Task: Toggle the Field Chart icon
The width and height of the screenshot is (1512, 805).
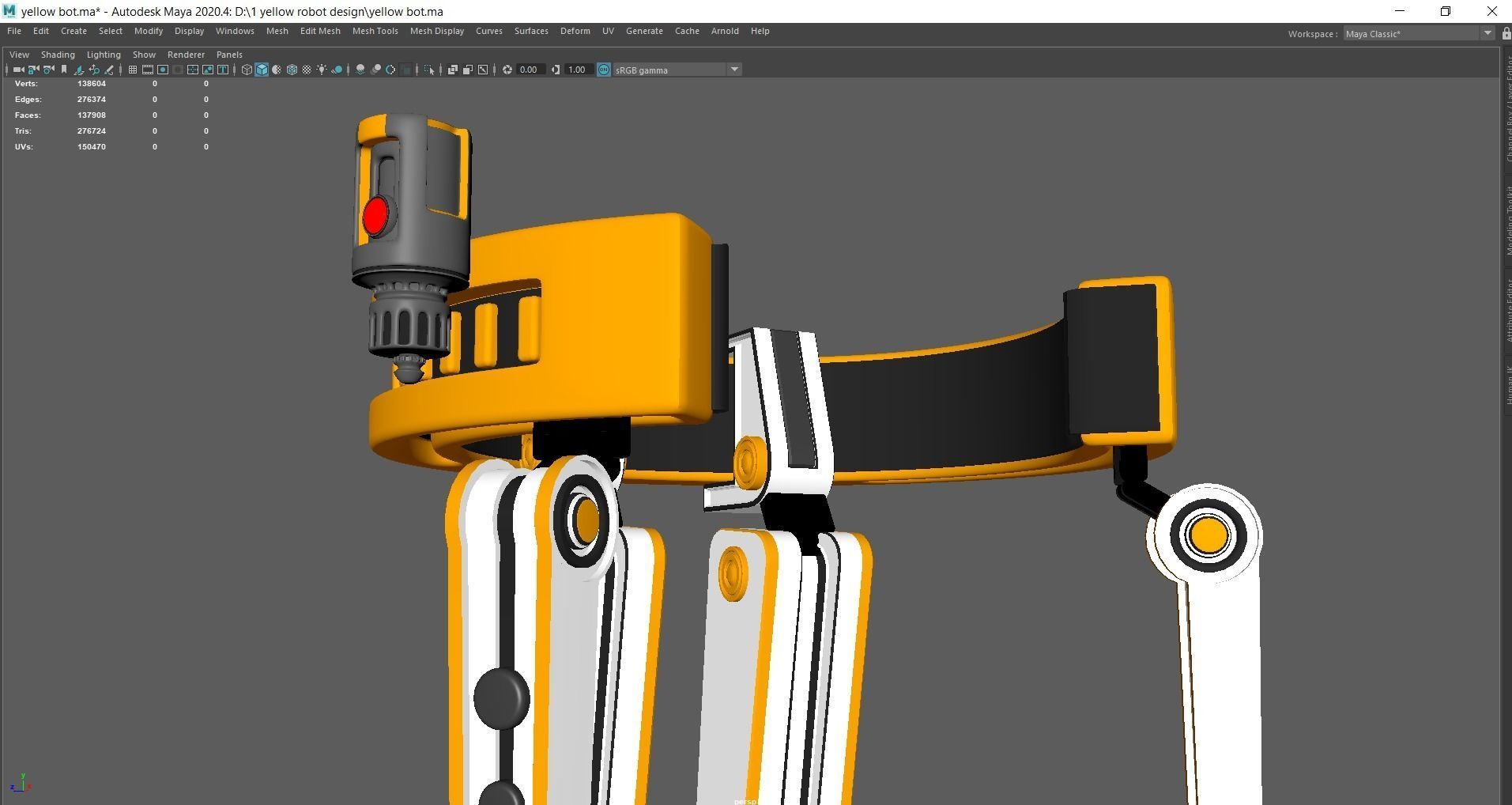Action: click(x=193, y=70)
